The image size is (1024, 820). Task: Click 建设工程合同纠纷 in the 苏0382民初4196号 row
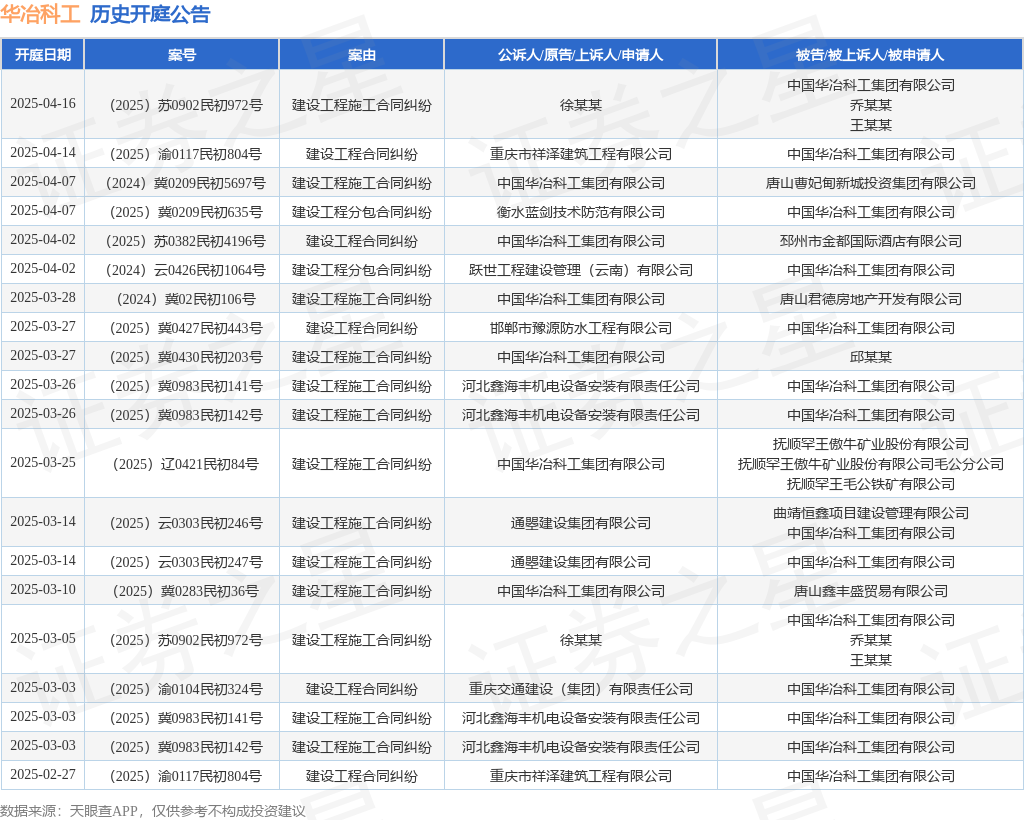[362, 242]
